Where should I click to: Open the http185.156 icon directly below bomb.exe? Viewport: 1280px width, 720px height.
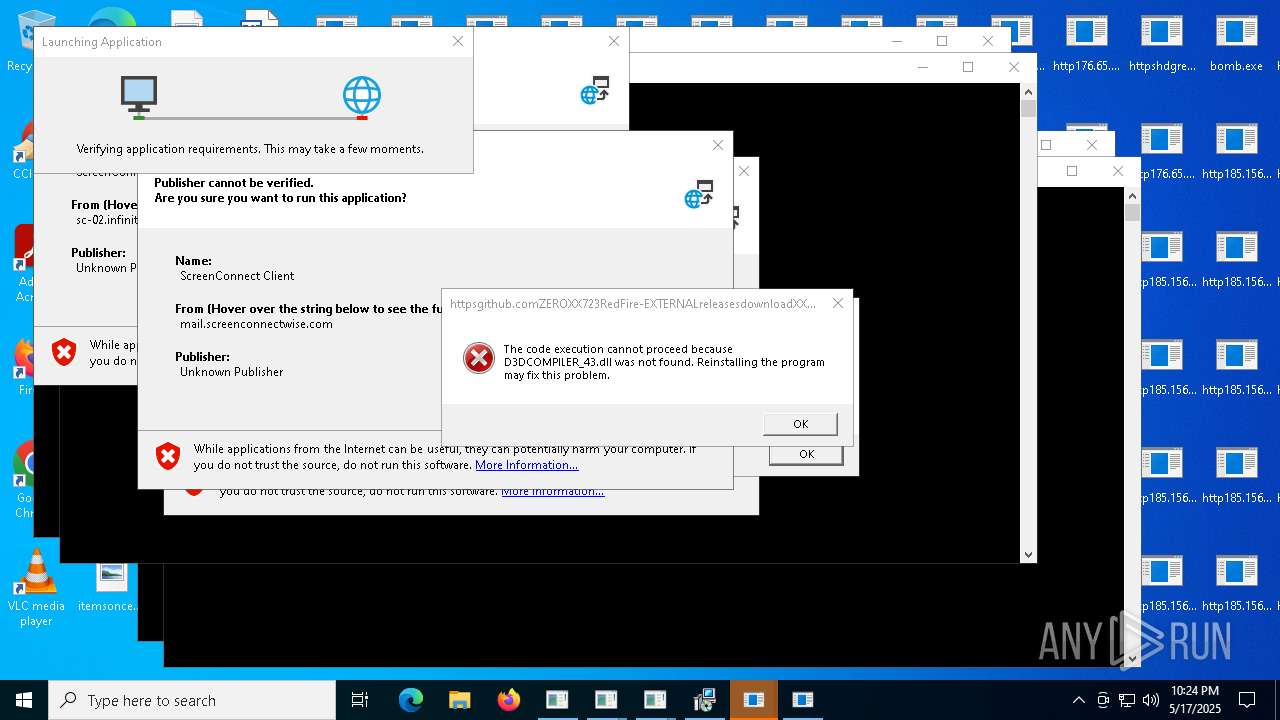pos(1236,152)
